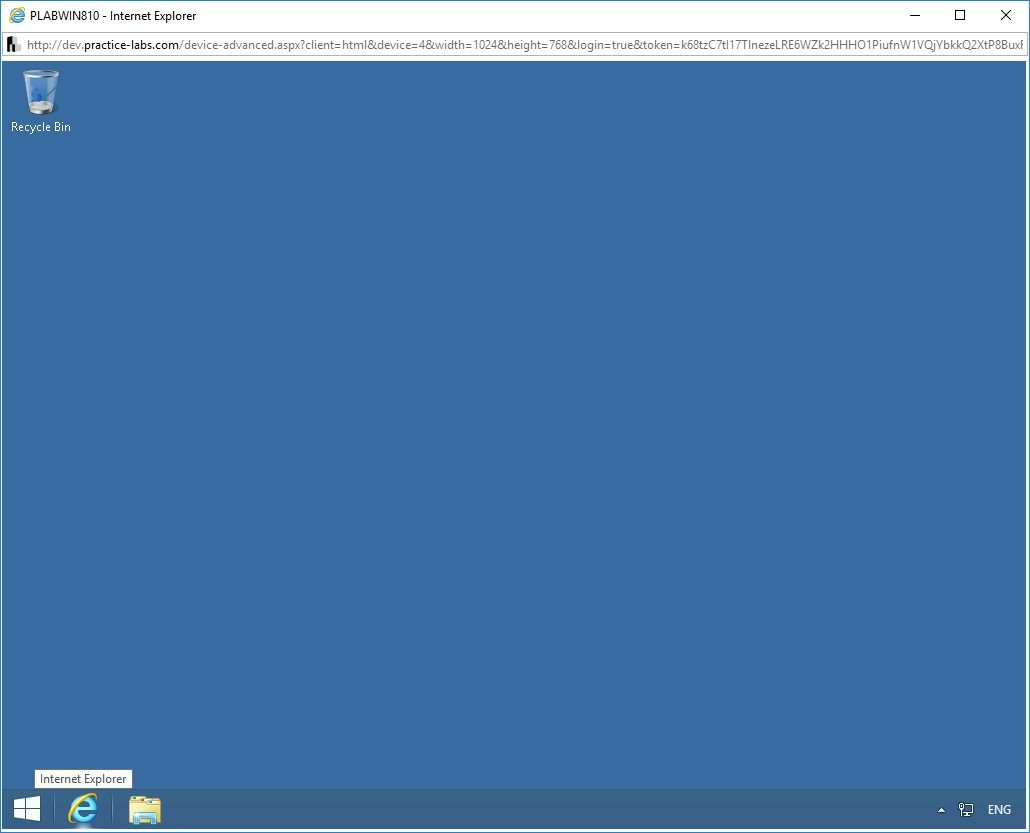1030x833 pixels.
Task: Open the Start menu
Action: [25, 809]
